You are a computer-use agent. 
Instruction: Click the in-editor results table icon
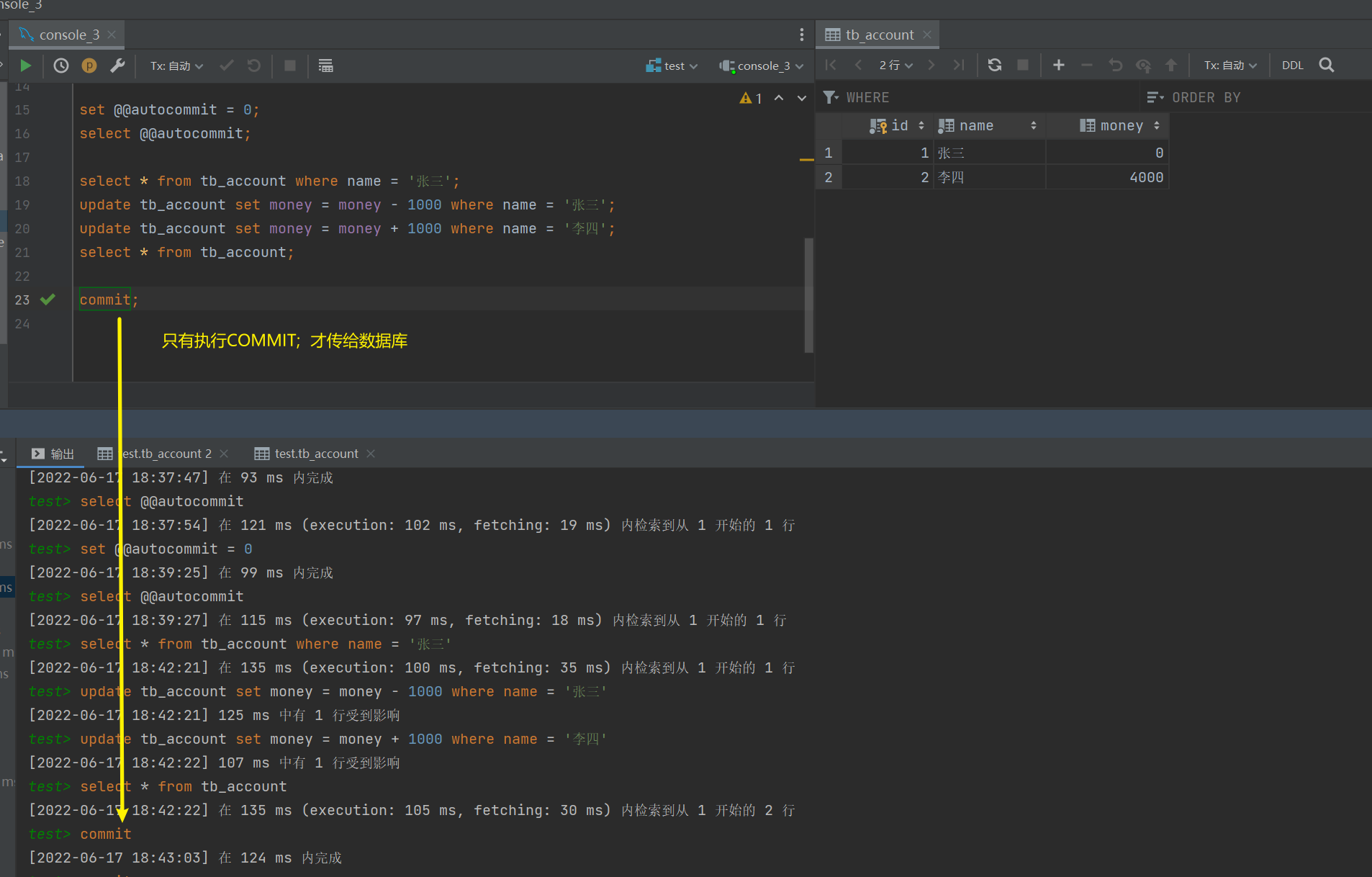[x=325, y=66]
